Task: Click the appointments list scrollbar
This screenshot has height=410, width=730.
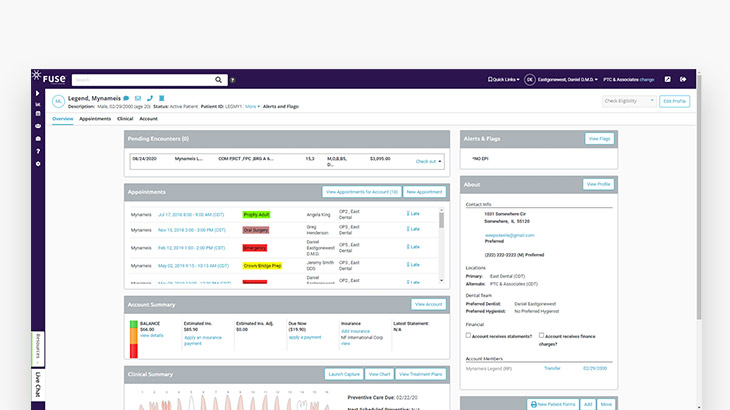Action: (x=441, y=245)
